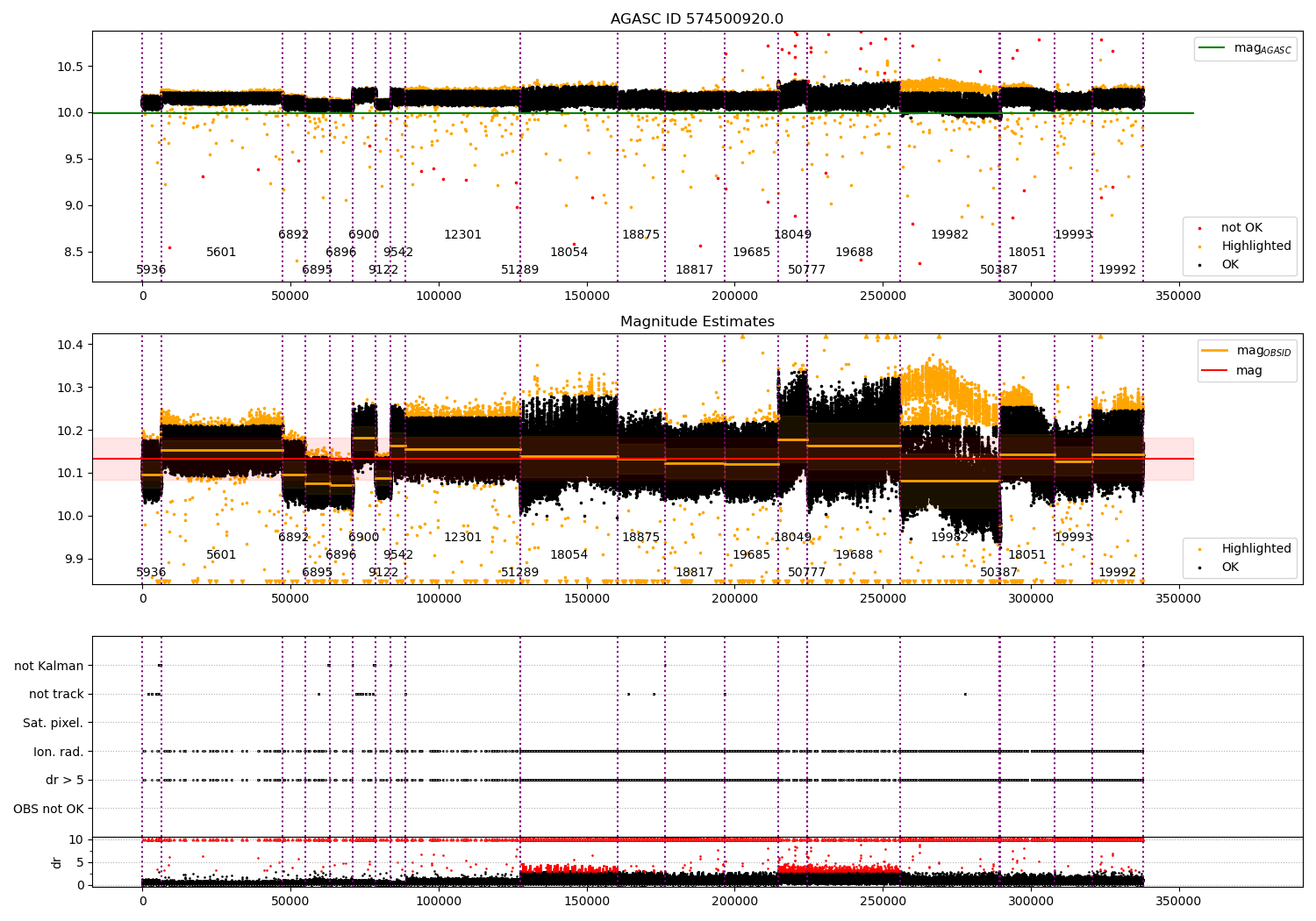
Task: Click OBSID label 12301 in Magnitude Estimates plot
Action: point(462,538)
